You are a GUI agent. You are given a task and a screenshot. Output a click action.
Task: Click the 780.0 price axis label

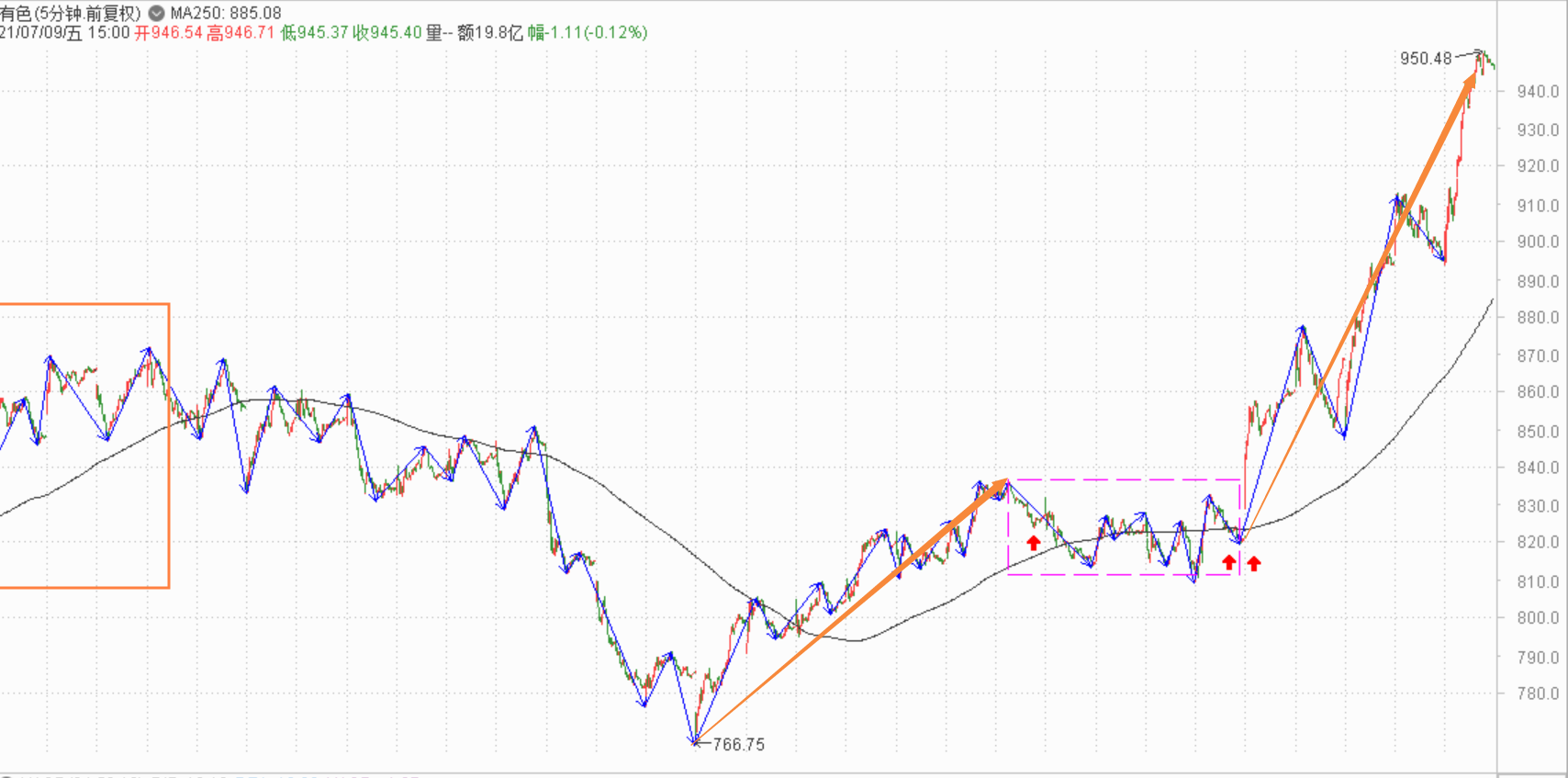1537,693
